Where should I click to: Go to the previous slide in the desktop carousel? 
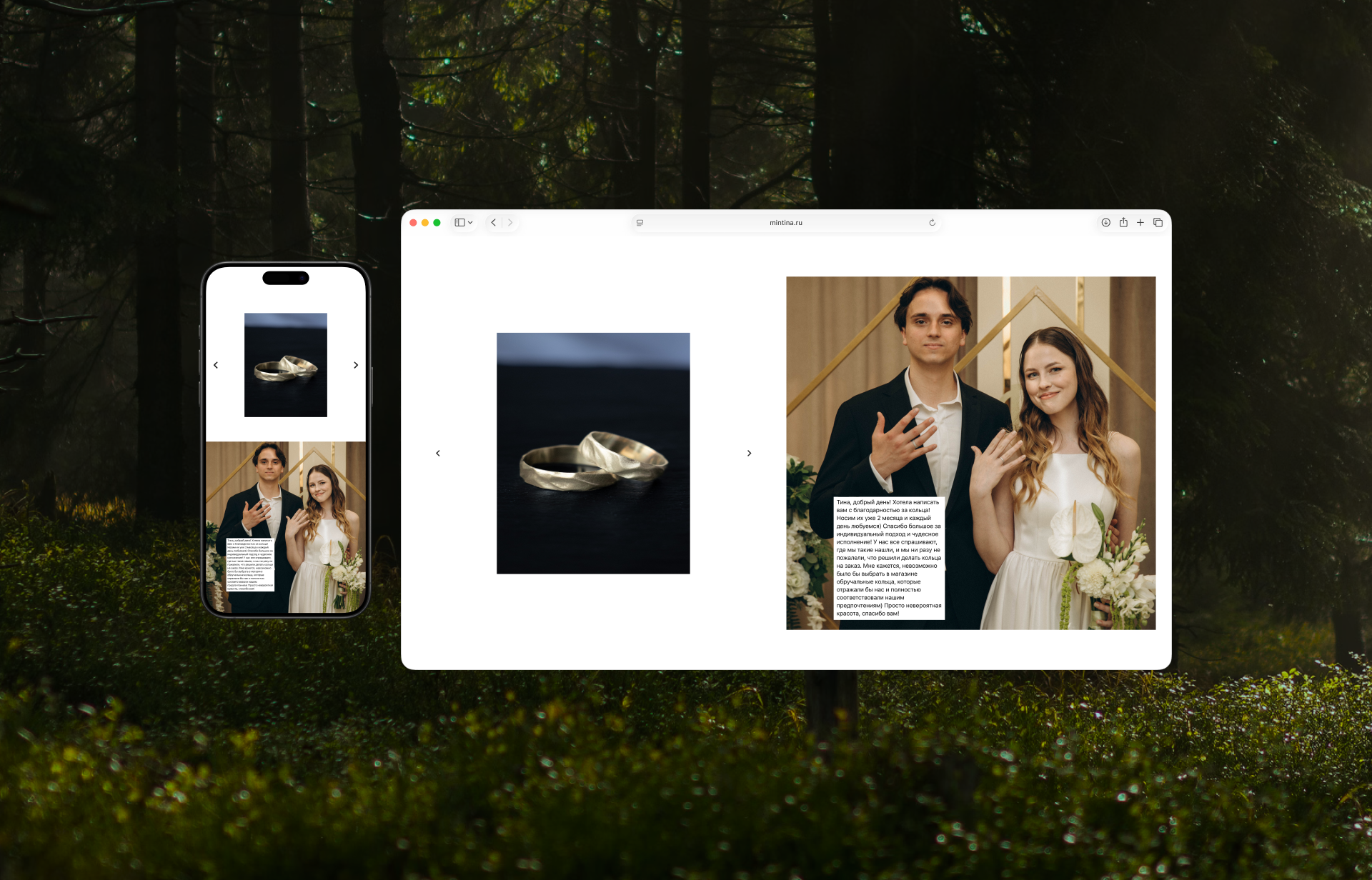coord(438,454)
